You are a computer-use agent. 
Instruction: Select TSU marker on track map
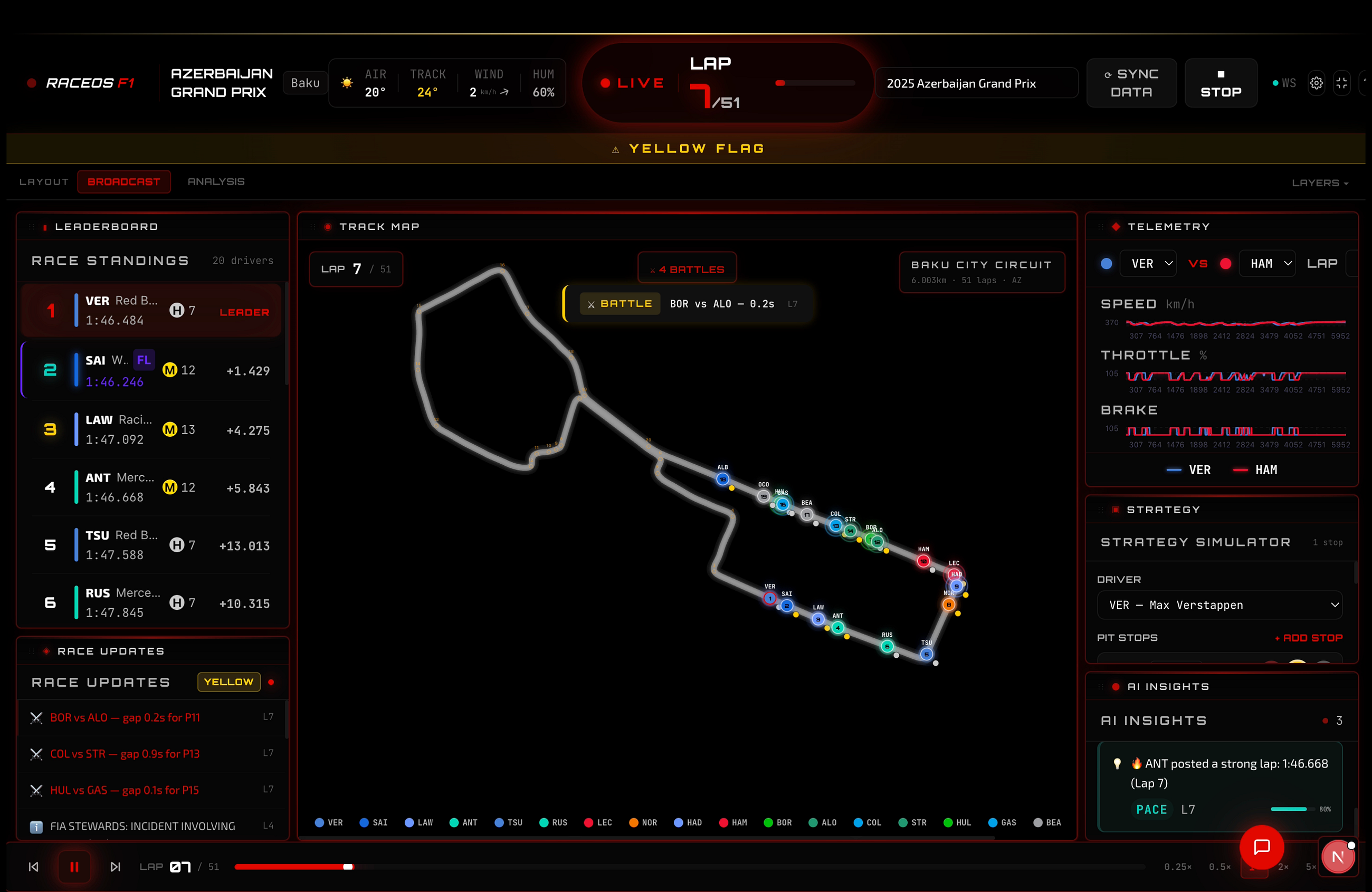pos(927,654)
